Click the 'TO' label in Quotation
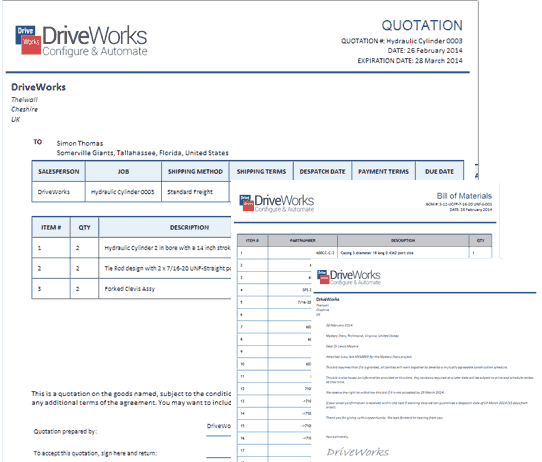This screenshot has width=542, height=462. [x=38, y=142]
